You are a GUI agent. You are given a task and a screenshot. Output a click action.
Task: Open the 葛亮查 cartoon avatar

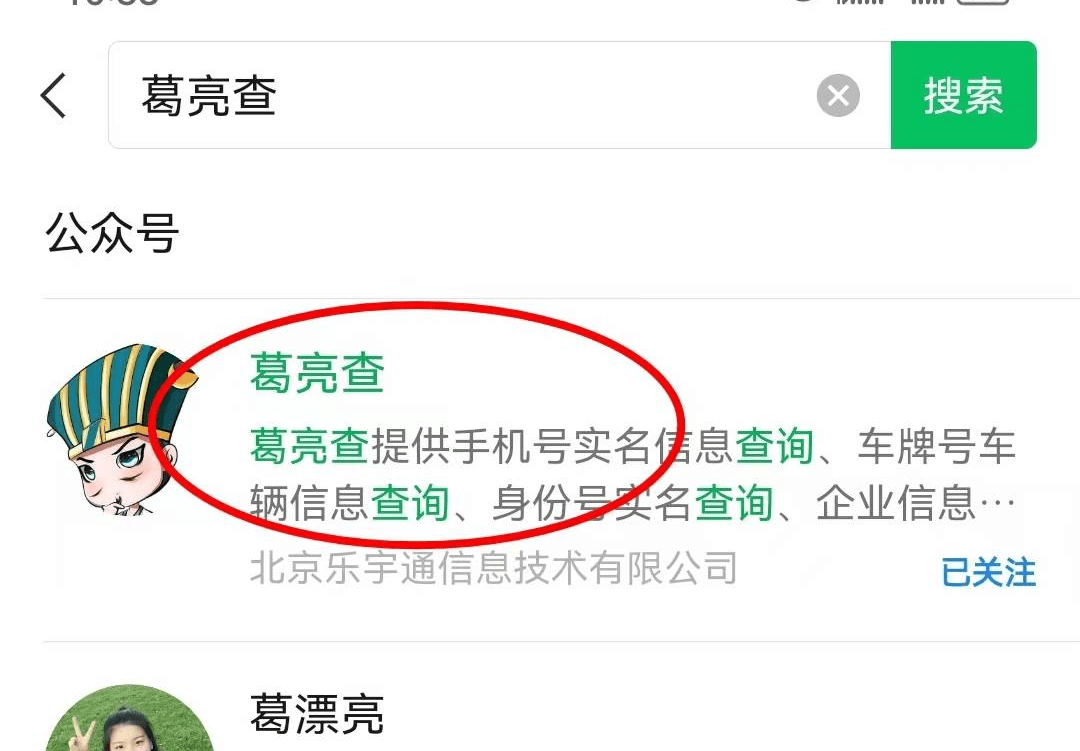click(121, 431)
